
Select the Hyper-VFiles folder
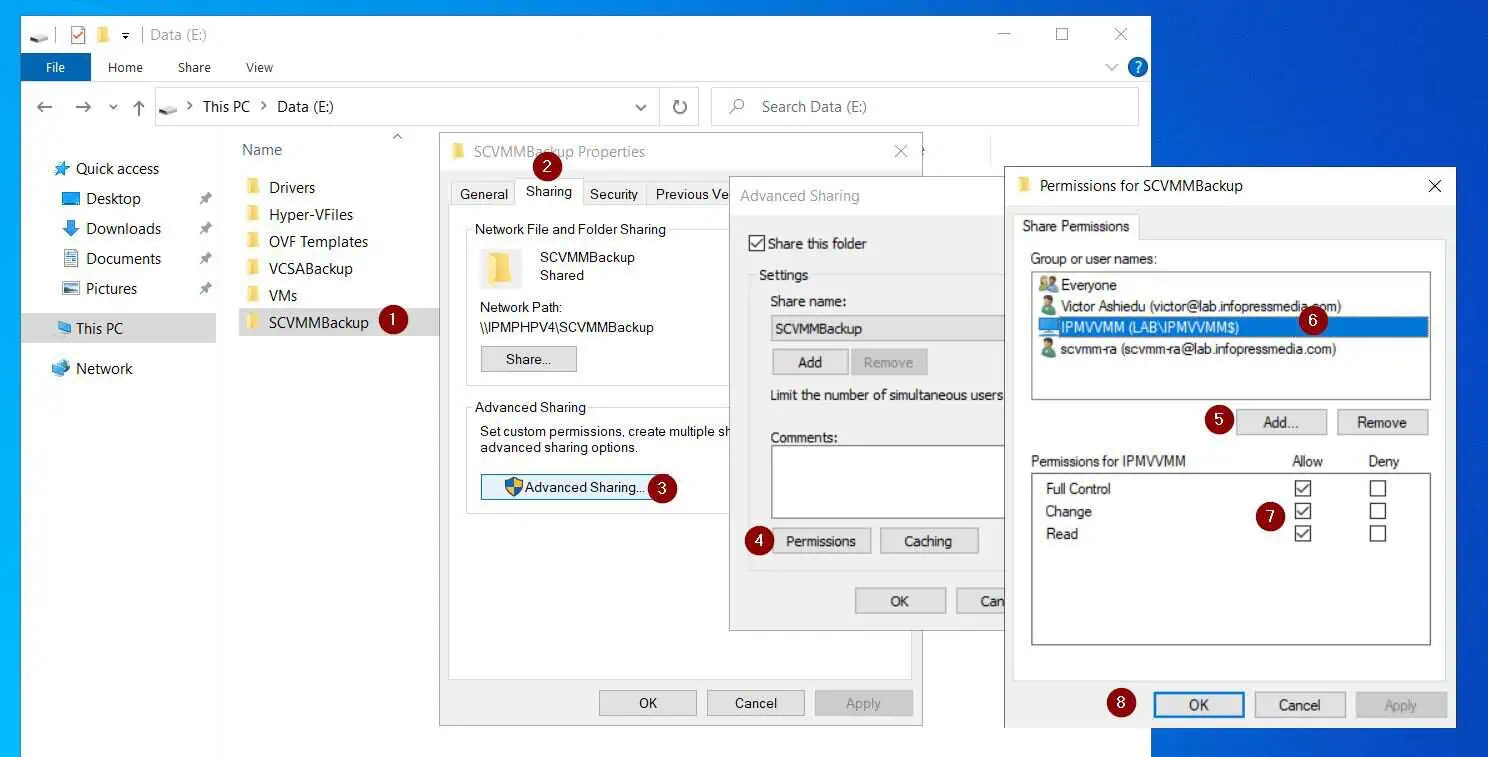[310, 214]
